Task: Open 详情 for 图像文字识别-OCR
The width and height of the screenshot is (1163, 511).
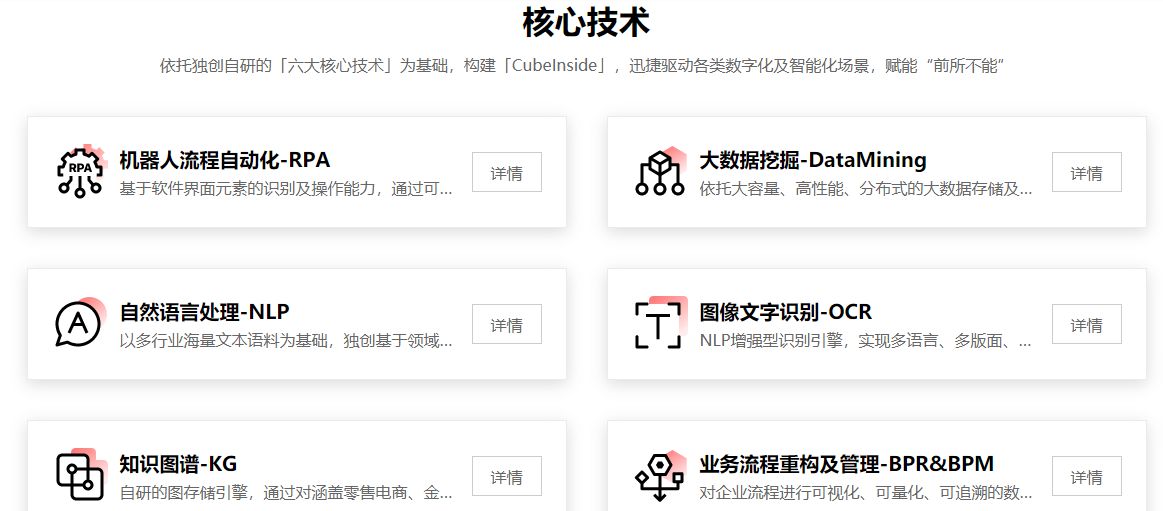Action: pos(1087,324)
